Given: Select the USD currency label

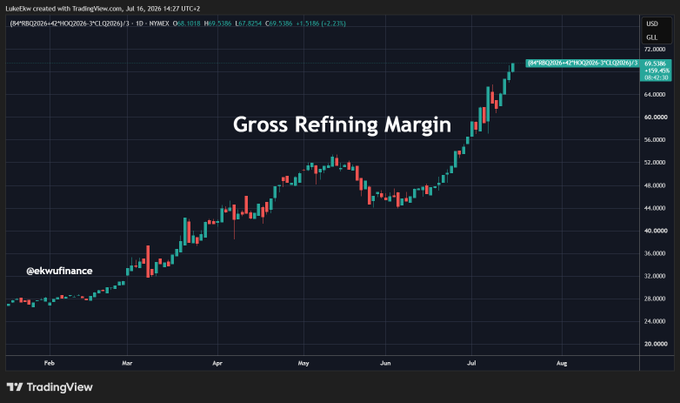Looking at the screenshot, I should [652, 23].
